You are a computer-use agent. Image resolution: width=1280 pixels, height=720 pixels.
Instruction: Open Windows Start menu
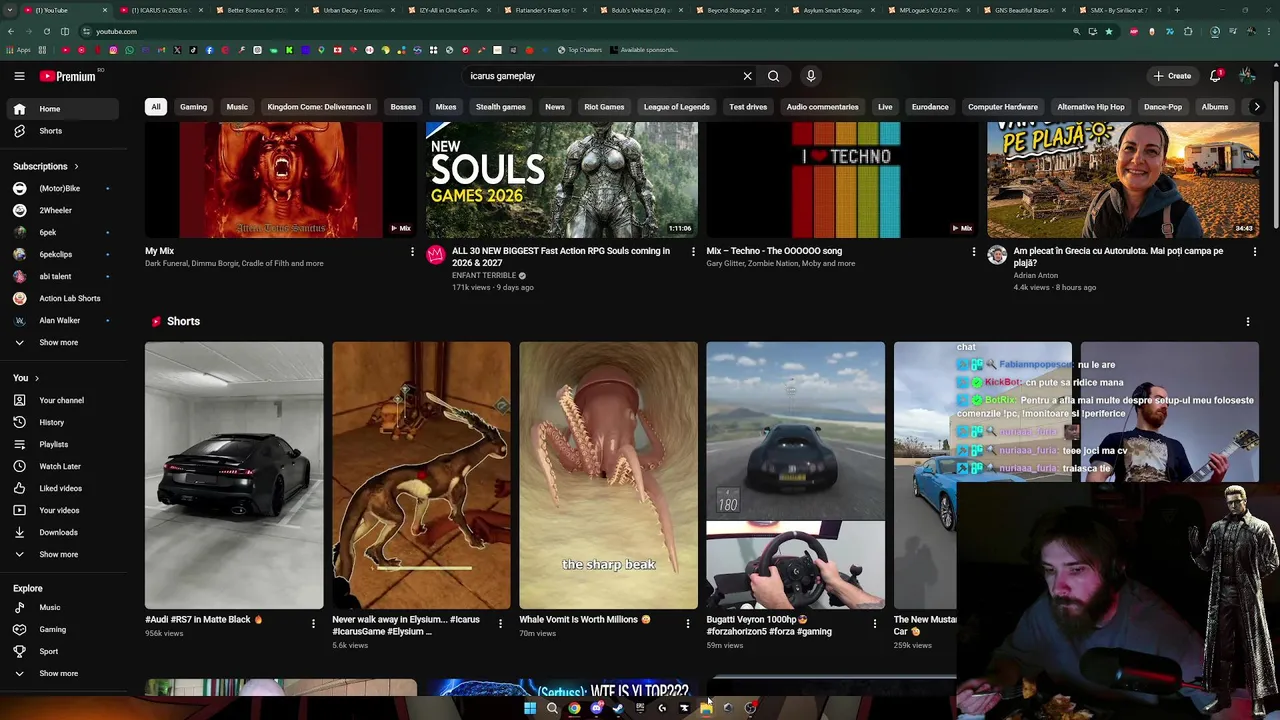point(530,708)
